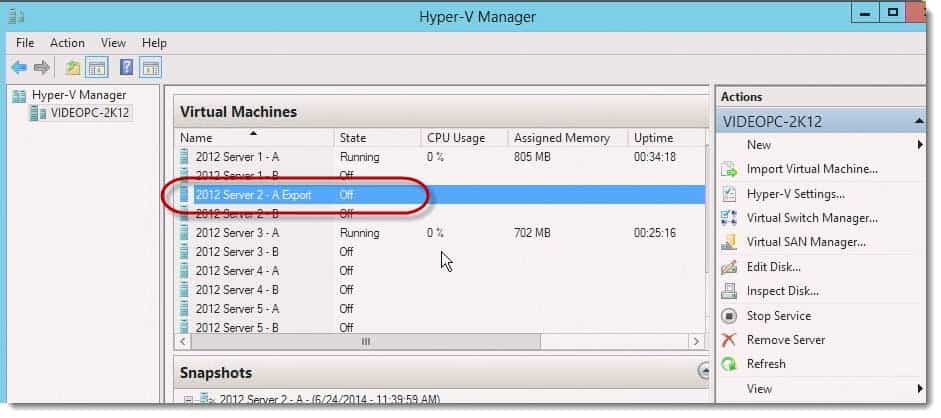This screenshot has height=418, width=941.
Task: Select the 2012 Server 3 - A row
Action: [440, 233]
